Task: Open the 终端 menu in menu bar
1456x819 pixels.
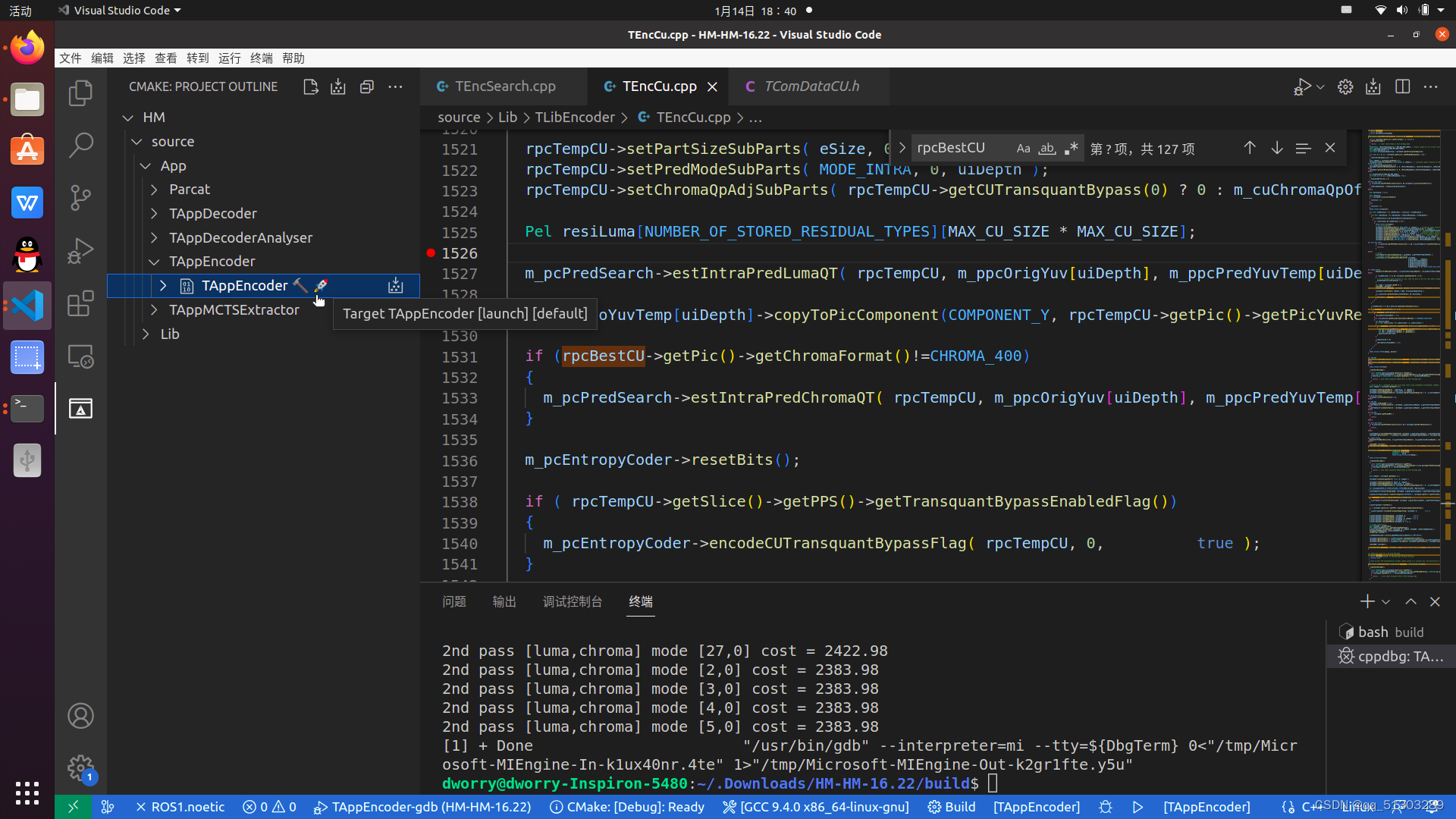Action: point(261,58)
